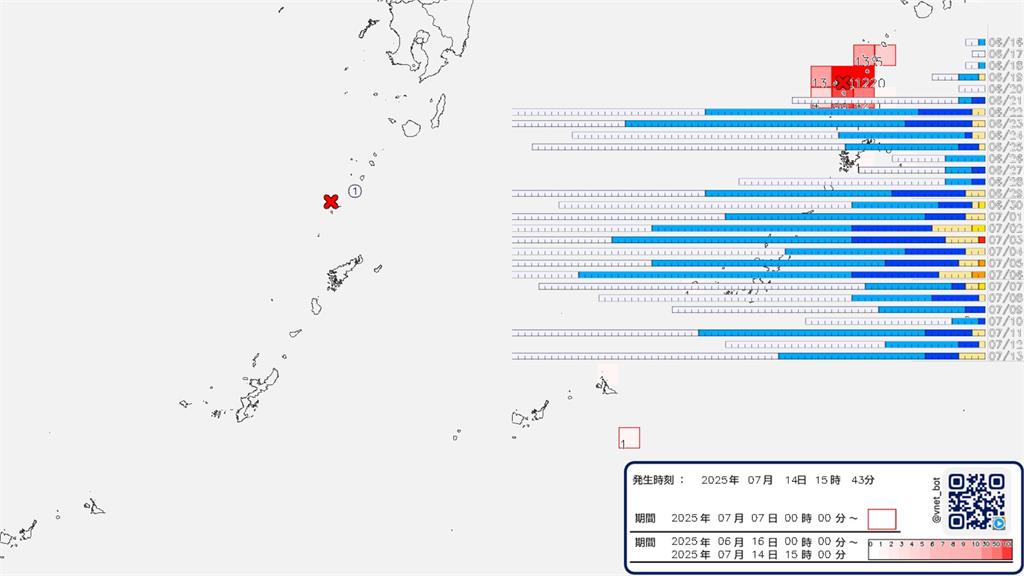
Task: Click the 06月 16日 period start date
Action: (747, 542)
